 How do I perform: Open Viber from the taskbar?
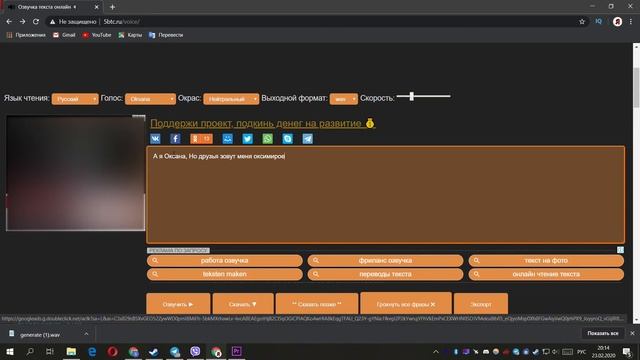195,351
